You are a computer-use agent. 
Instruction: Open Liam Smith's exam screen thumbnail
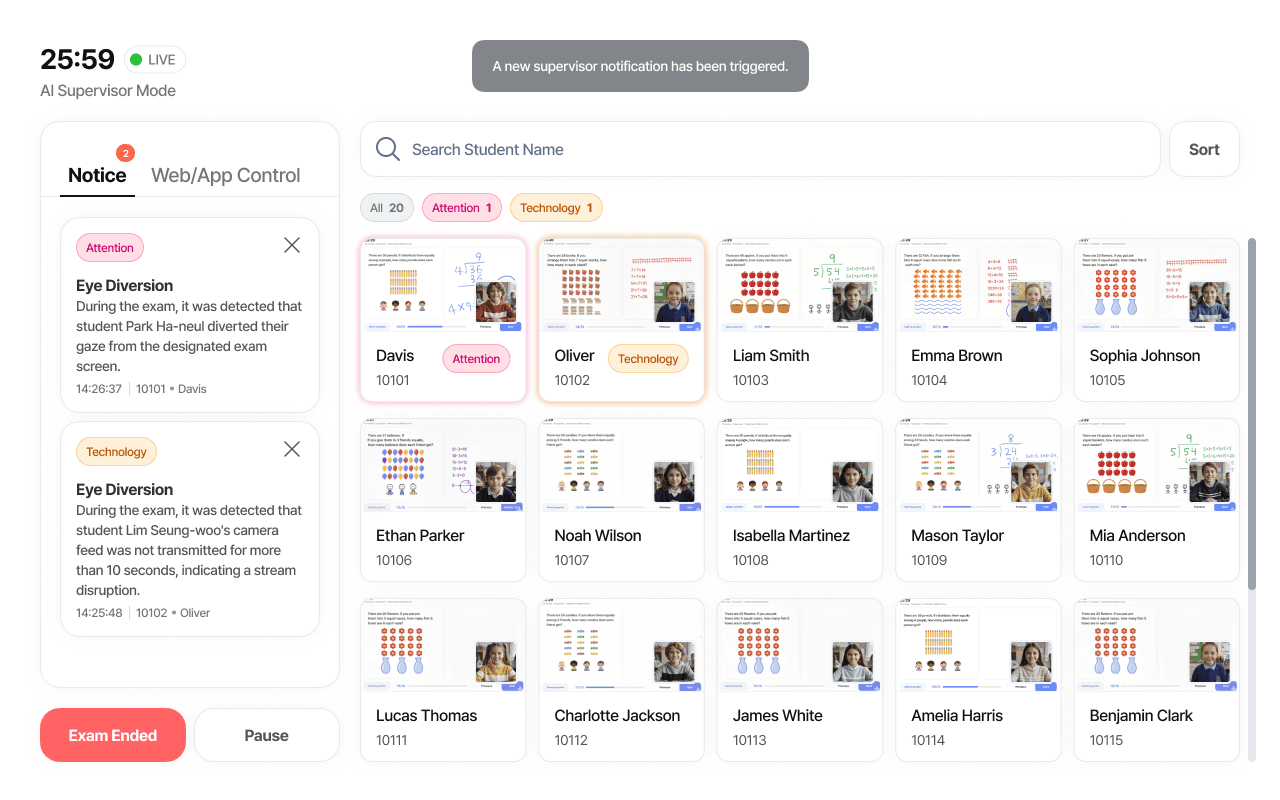coord(800,286)
